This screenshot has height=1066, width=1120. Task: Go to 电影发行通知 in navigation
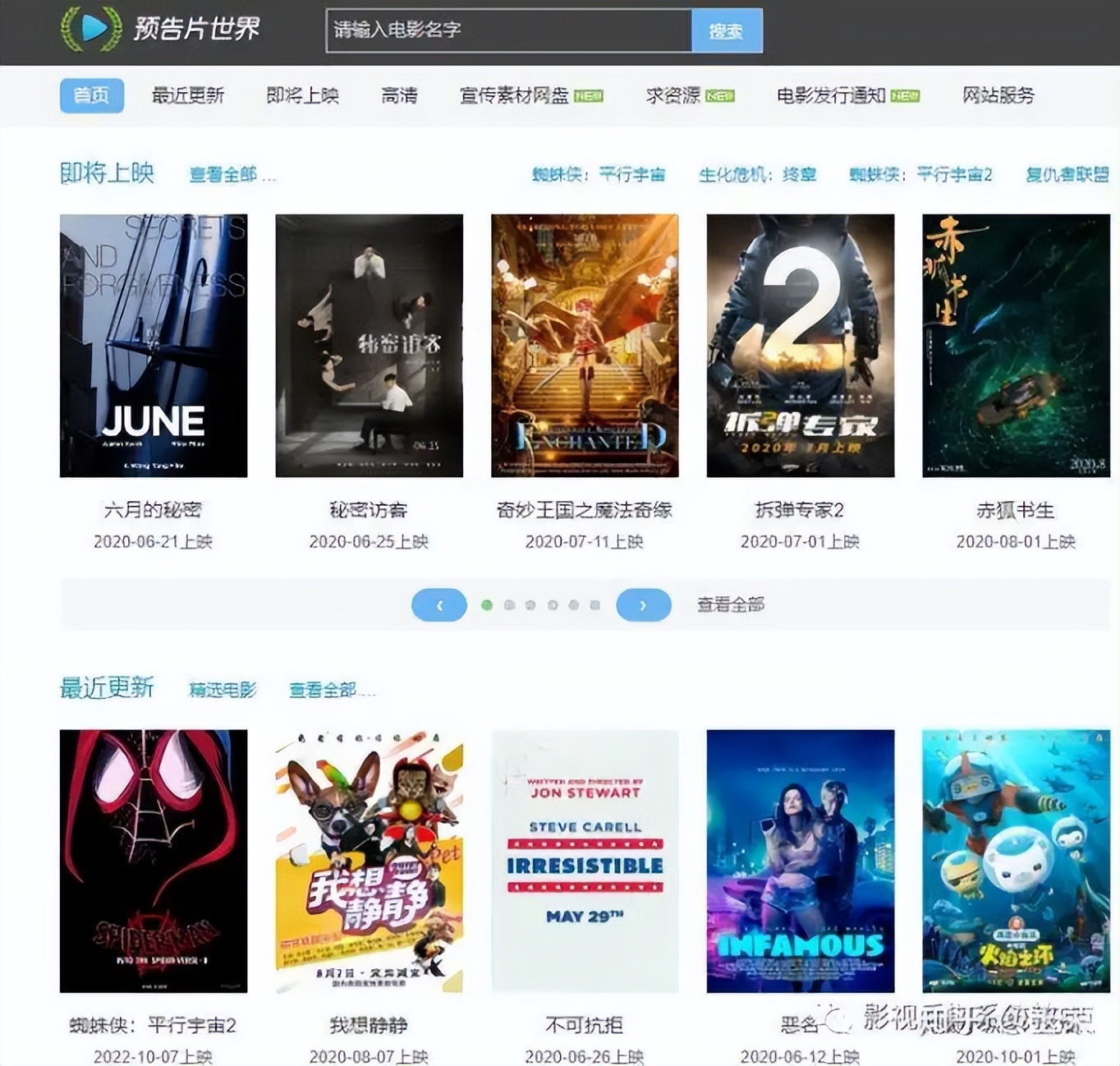point(831,95)
